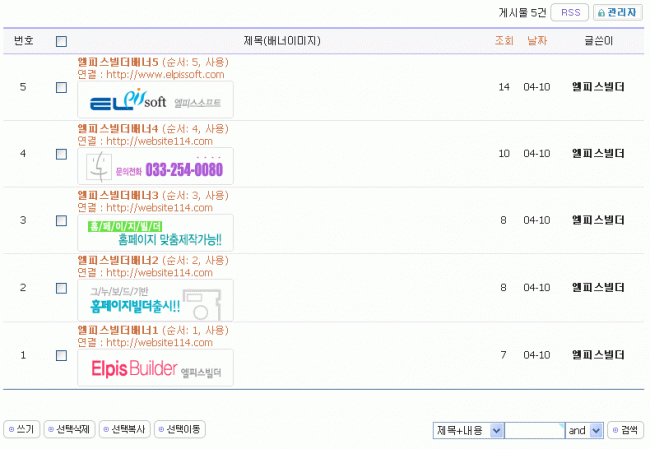Screen dimensions: 650x449
Task: Click the Elpis Builder pink banner image
Action: (155, 368)
